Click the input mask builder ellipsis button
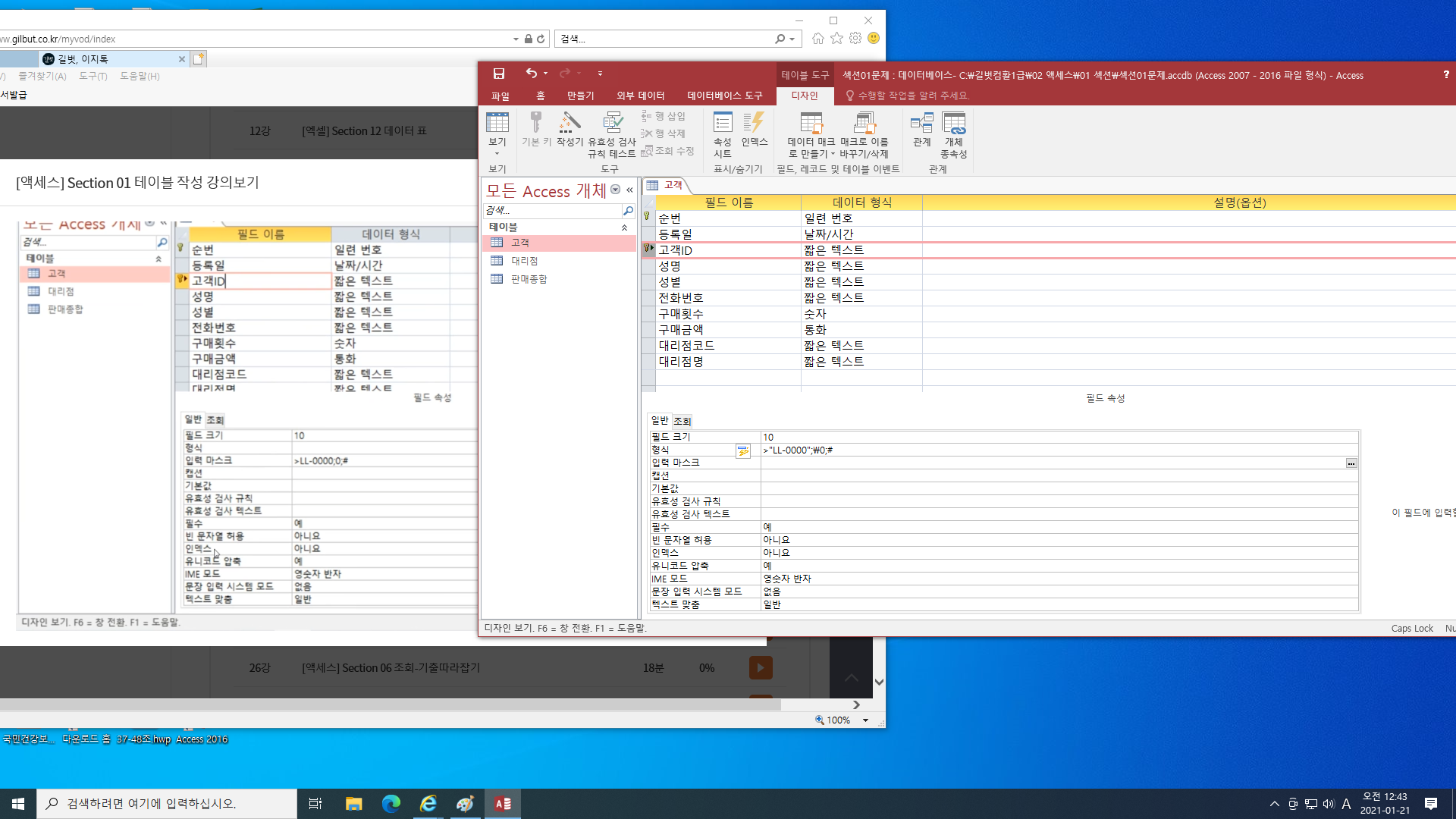 pos(1351,463)
